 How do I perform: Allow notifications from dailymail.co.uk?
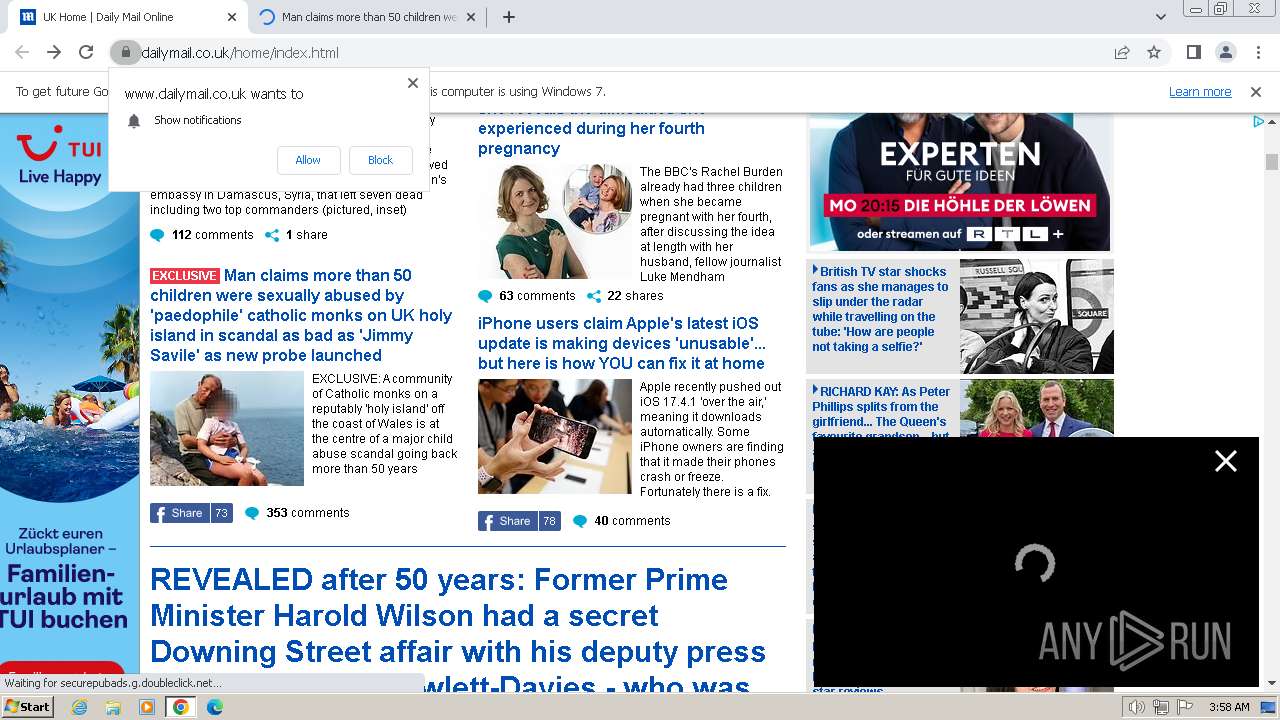[x=308, y=160]
